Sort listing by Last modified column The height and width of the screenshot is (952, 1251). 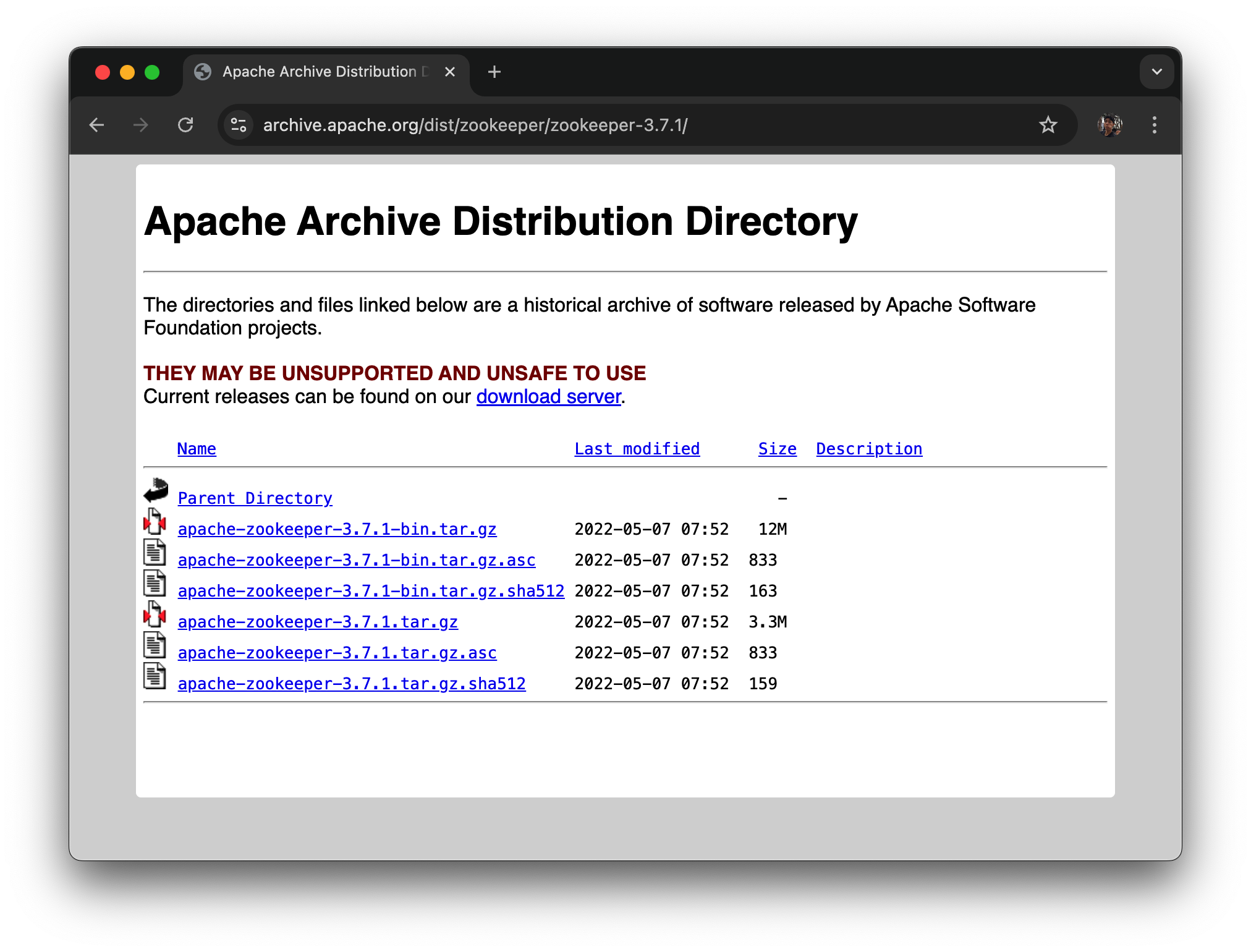click(637, 449)
